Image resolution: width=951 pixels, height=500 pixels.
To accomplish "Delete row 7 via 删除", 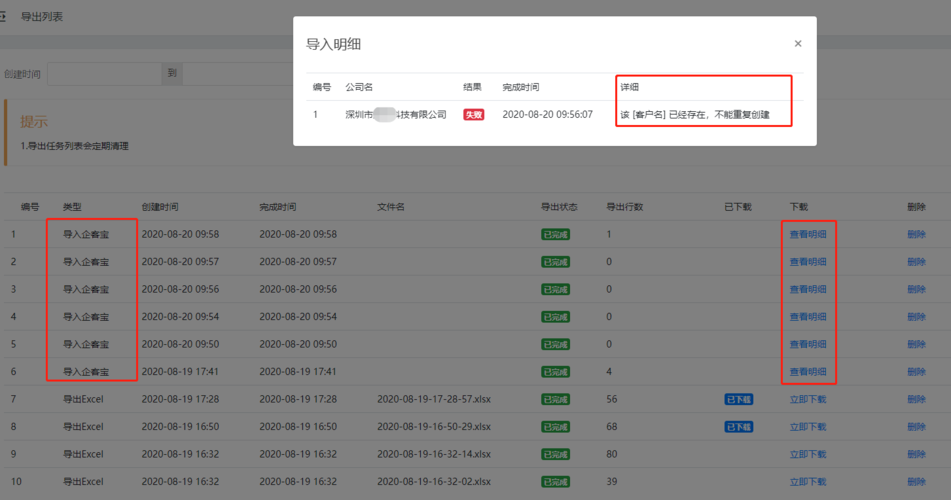I will pyautogui.click(x=916, y=399).
